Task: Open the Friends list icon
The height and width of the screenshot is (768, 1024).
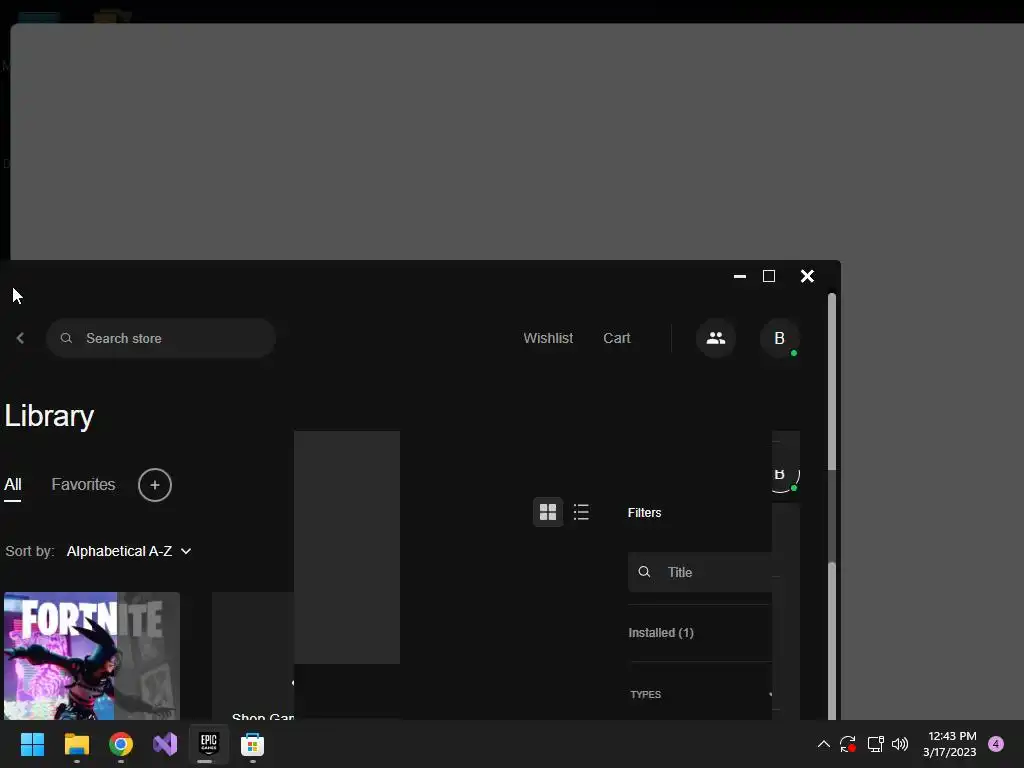Action: [x=716, y=338]
